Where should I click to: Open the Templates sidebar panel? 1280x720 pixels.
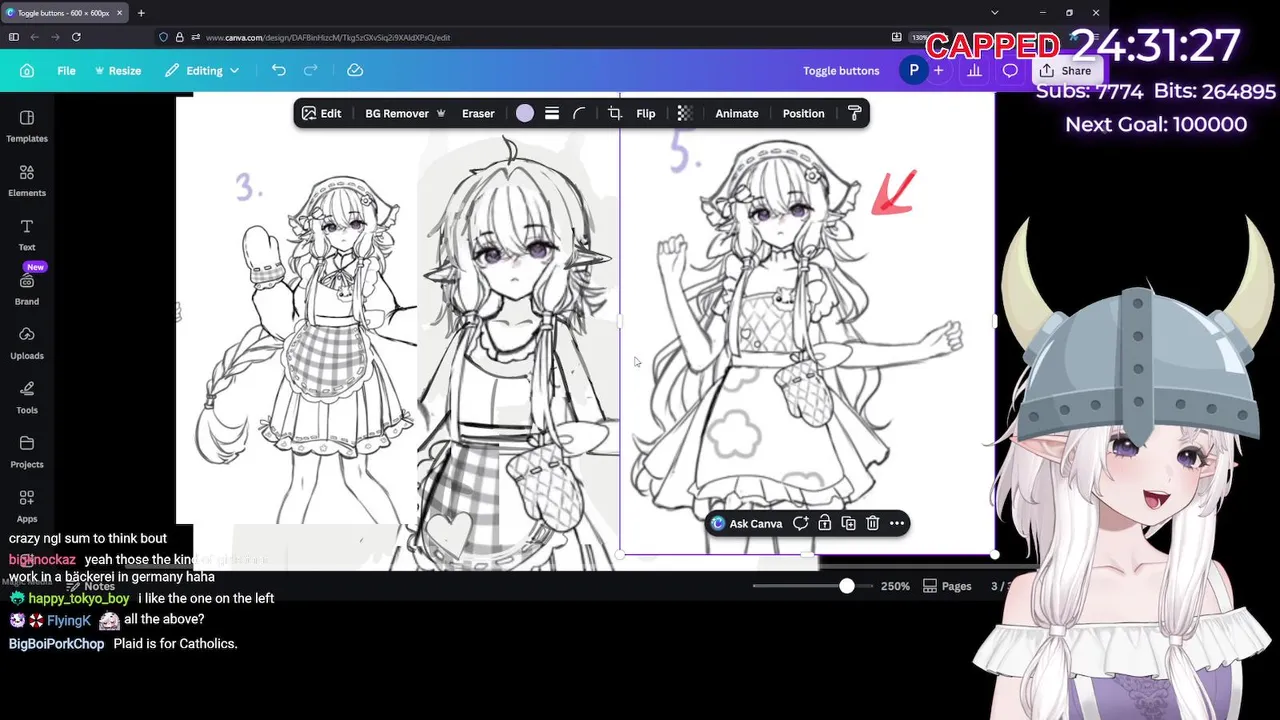(27, 126)
